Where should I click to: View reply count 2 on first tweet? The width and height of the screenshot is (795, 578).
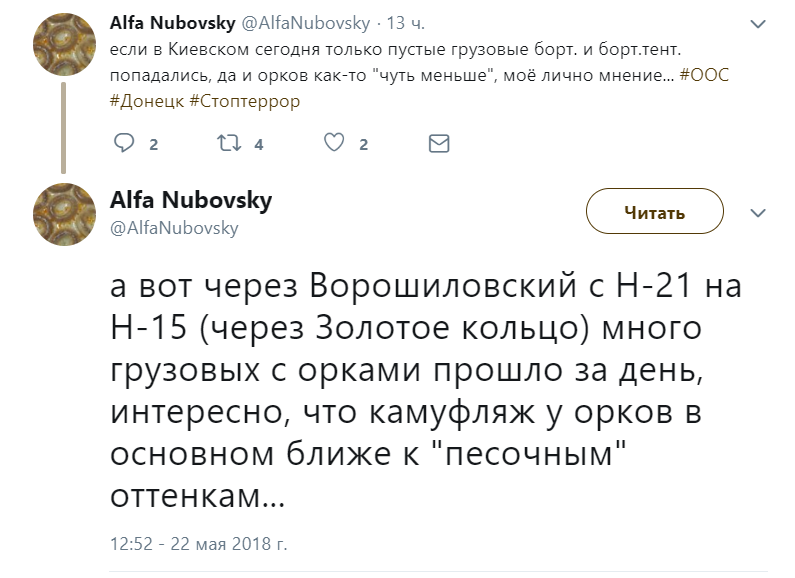[x=154, y=144]
